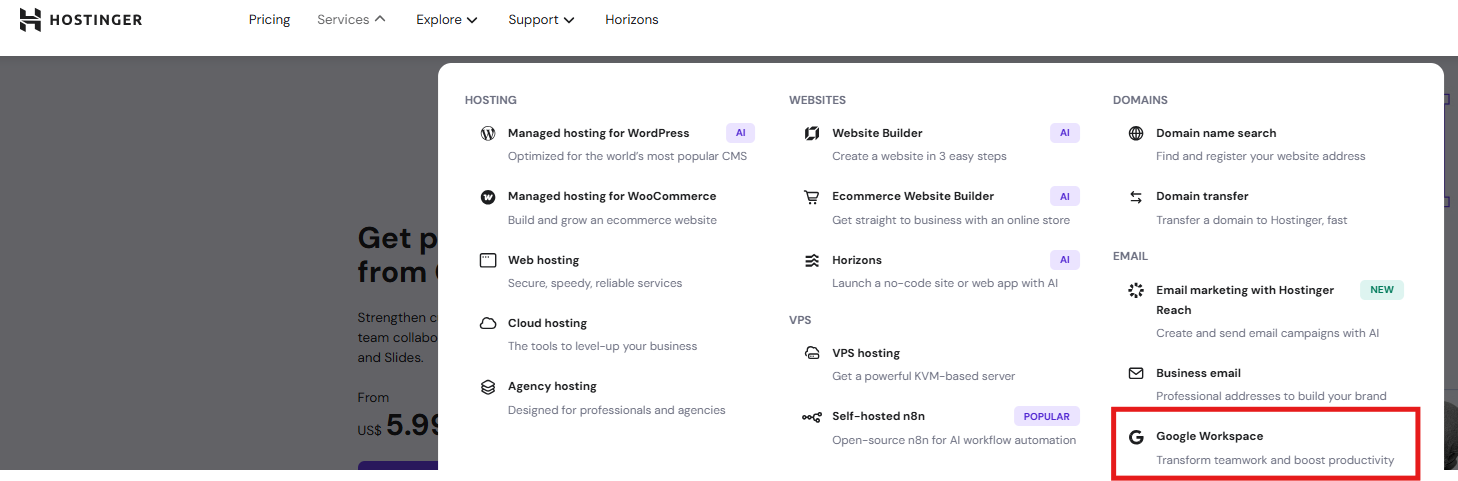Image resolution: width=1458 pixels, height=481 pixels.
Task: Open Horizons in the top navigation
Action: point(632,19)
